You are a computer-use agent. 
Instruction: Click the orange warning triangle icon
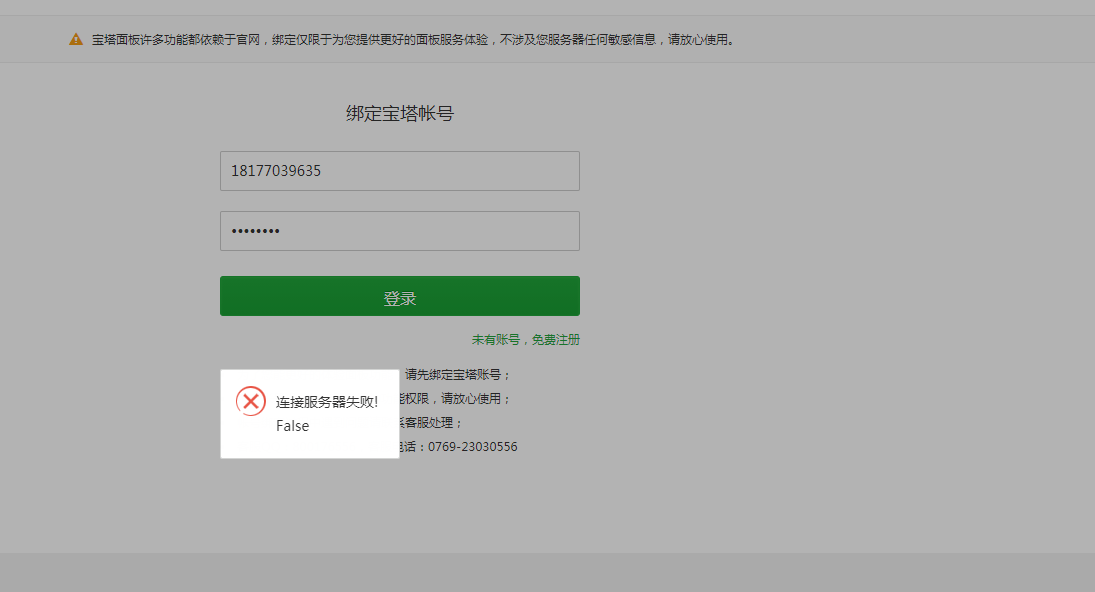[x=76, y=40]
